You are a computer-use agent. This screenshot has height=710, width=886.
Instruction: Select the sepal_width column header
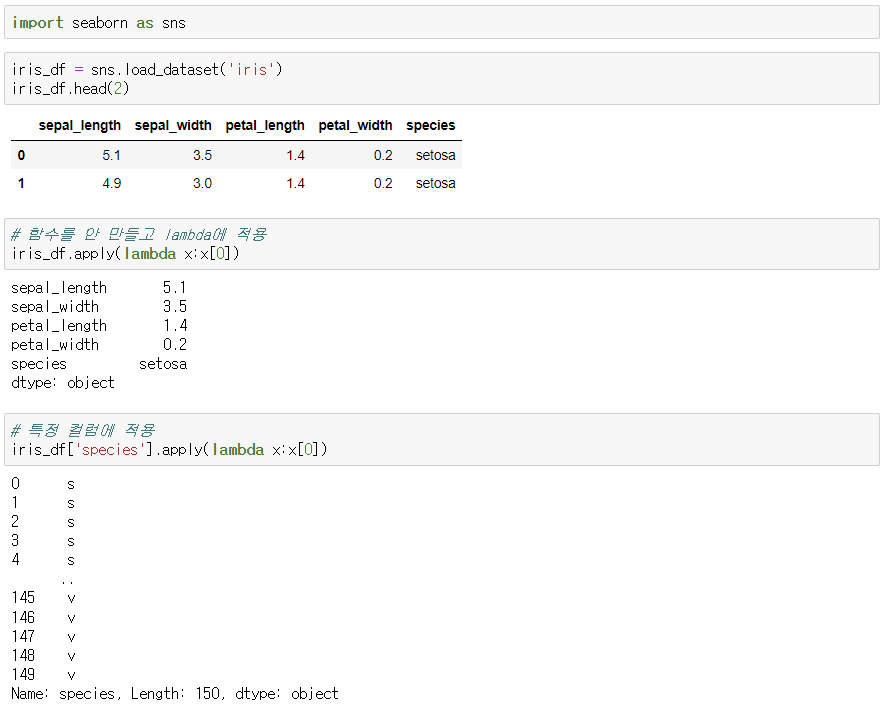(173, 125)
